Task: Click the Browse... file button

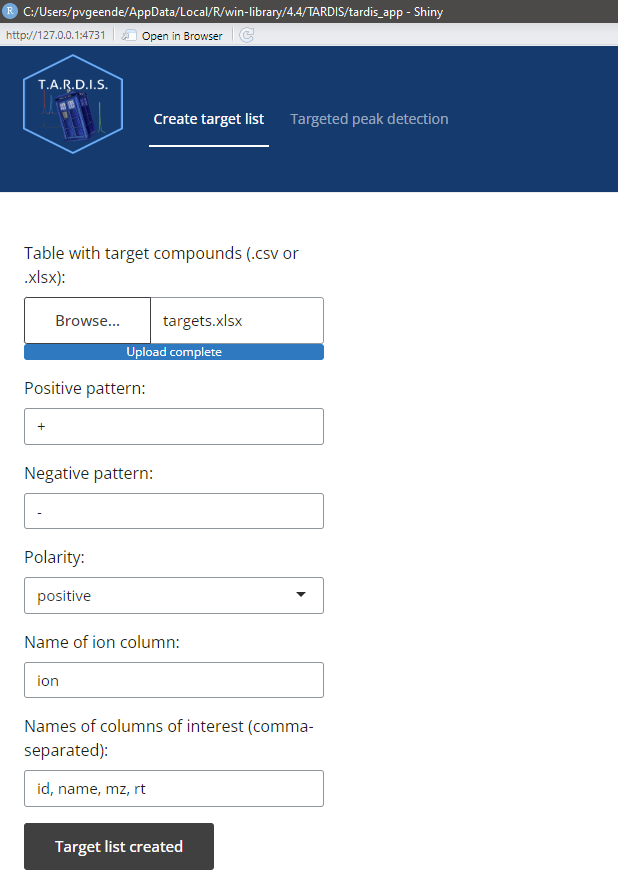Action: (x=87, y=321)
